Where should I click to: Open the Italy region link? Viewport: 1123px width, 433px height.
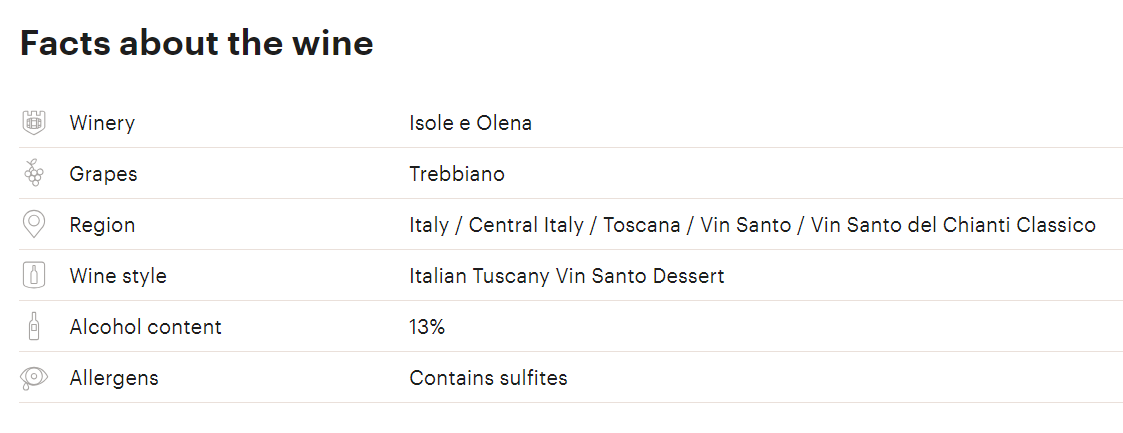pos(429,225)
